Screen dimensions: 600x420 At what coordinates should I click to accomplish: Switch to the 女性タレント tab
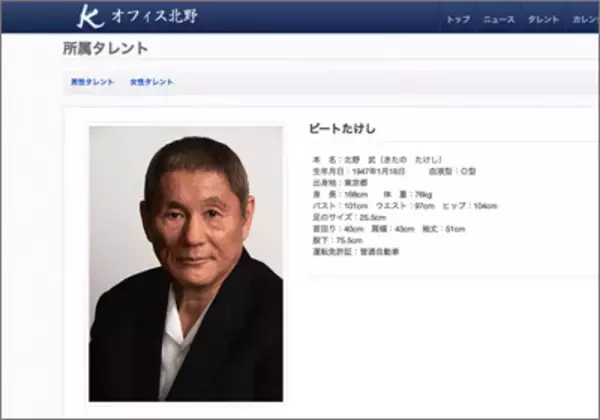point(151,82)
